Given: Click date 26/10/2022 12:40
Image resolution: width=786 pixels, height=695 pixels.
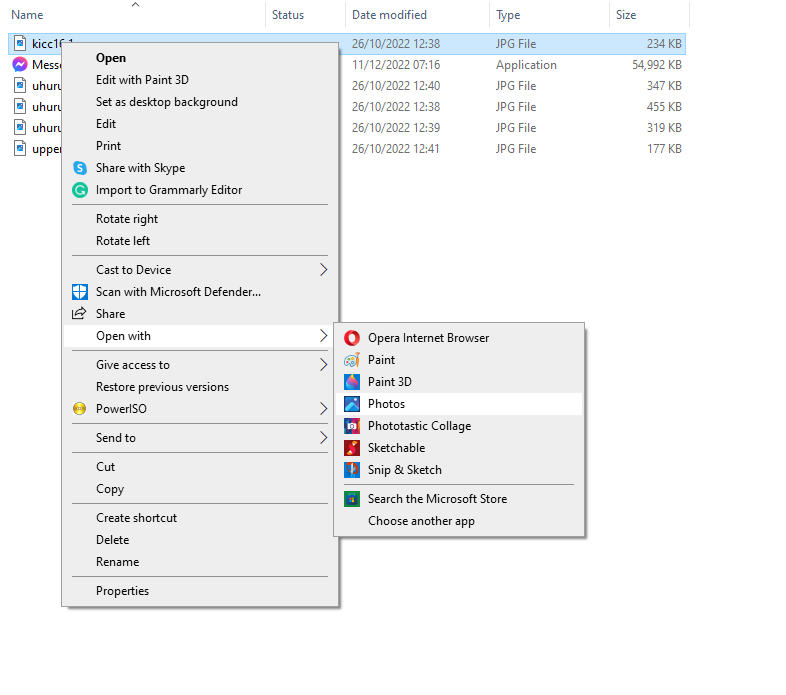Looking at the screenshot, I should pyautogui.click(x=396, y=86).
